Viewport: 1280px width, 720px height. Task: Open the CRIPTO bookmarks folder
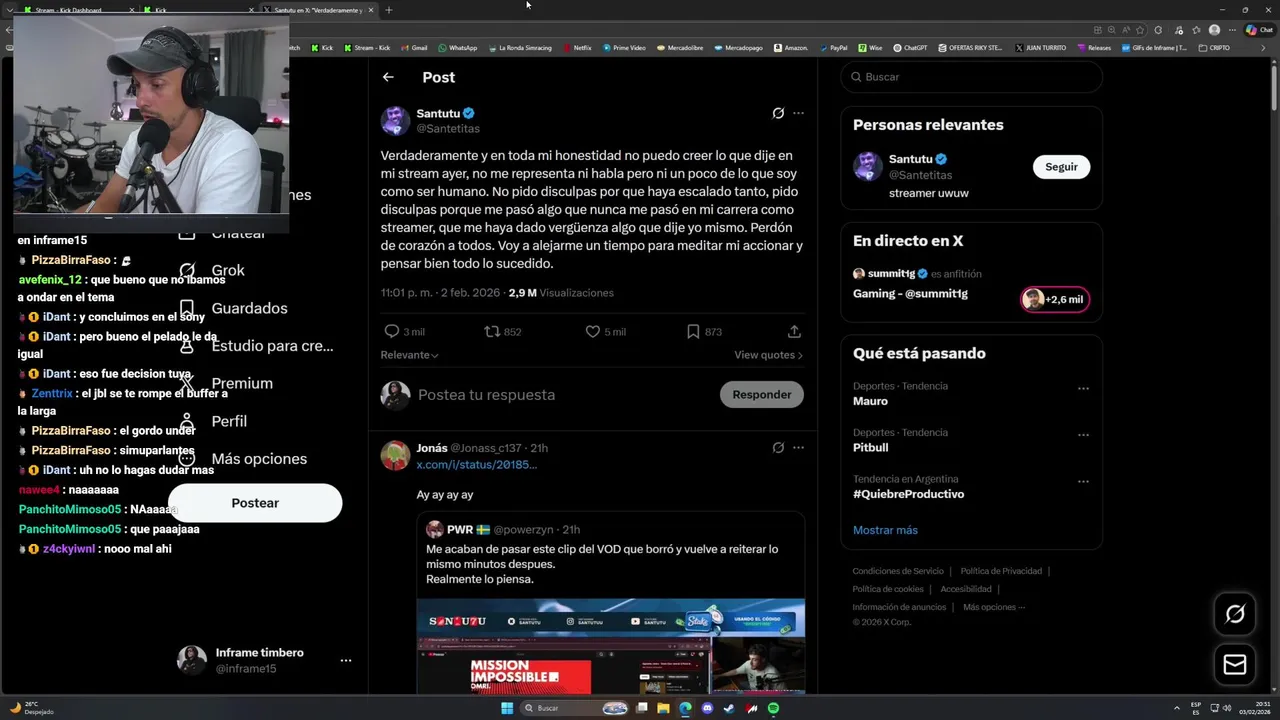(x=1215, y=48)
